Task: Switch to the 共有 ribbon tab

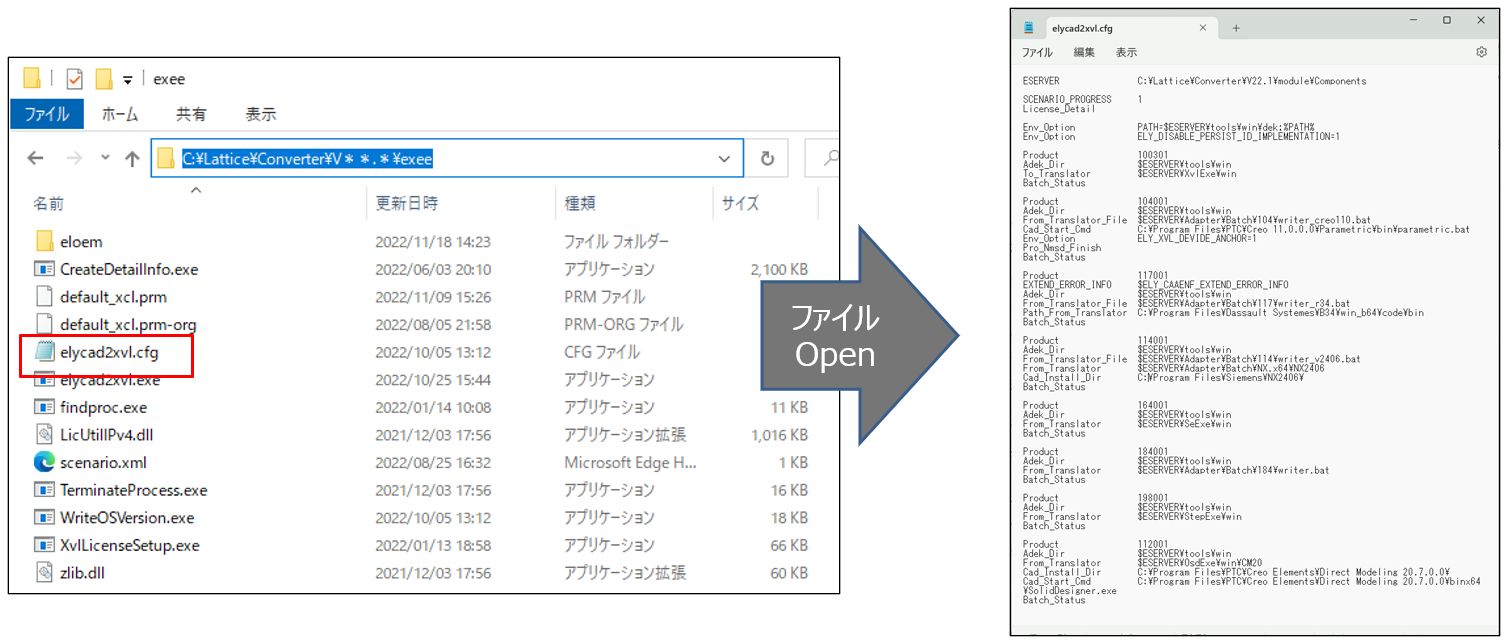Action: click(191, 114)
